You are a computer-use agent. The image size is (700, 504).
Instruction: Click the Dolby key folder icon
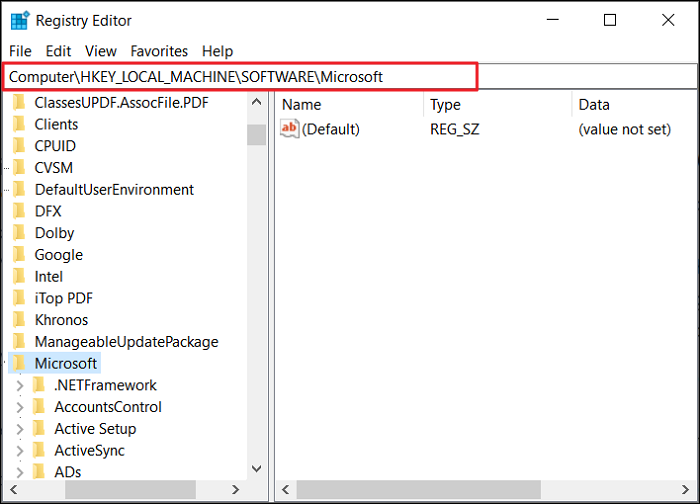[19, 232]
